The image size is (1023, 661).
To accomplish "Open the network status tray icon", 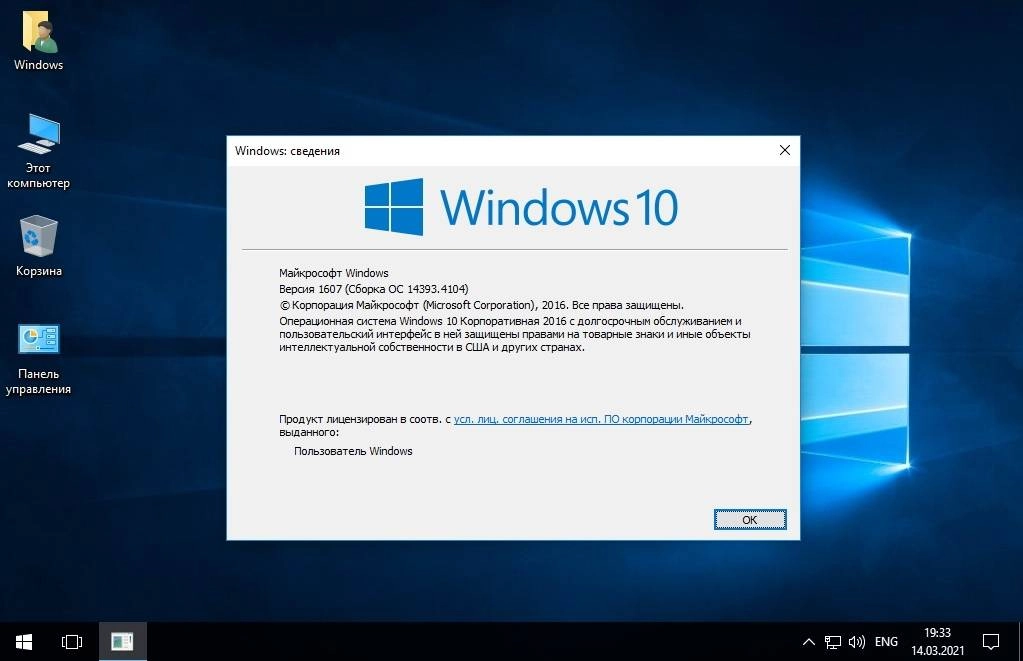I will coord(832,642).
